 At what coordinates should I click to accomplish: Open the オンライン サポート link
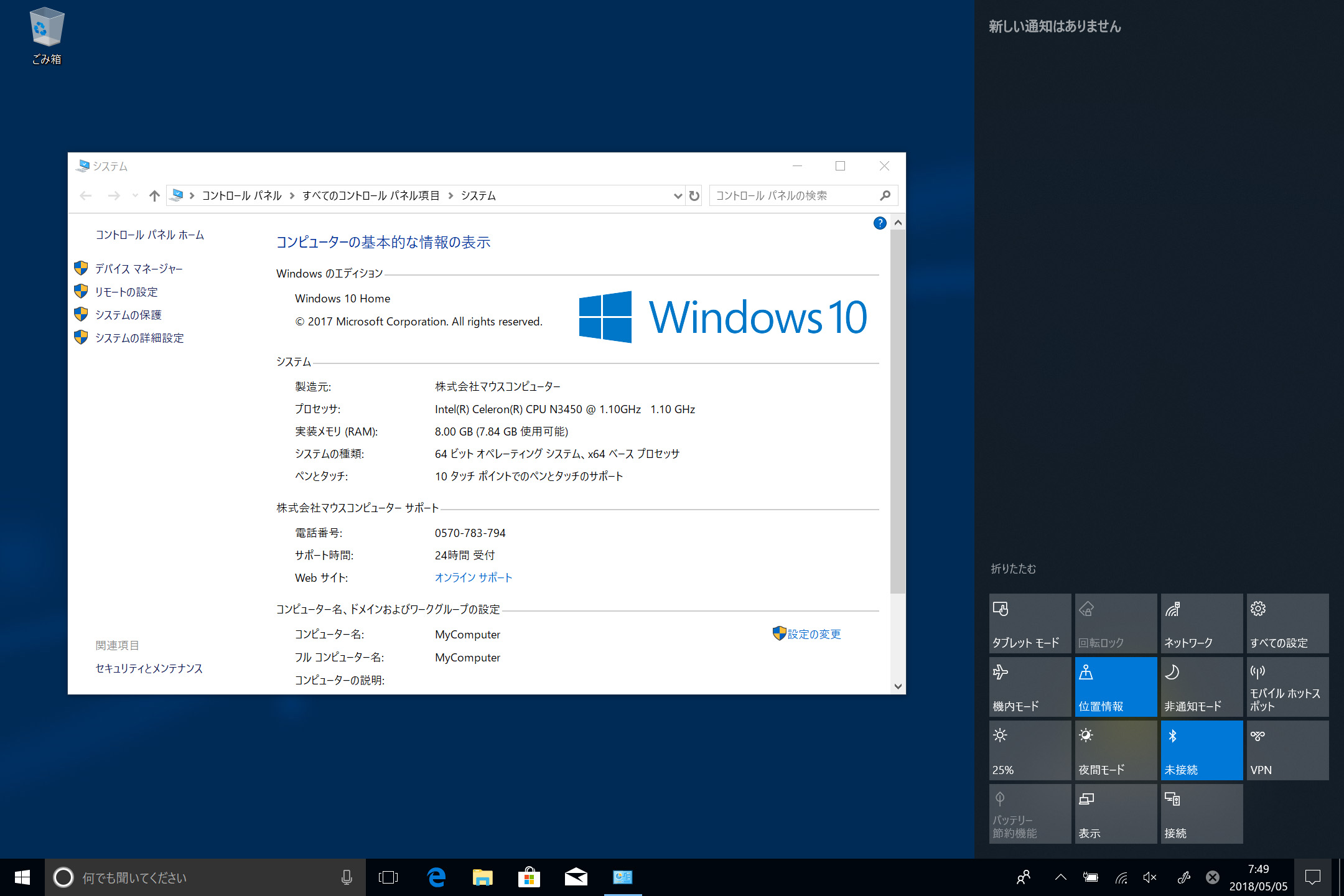point(474,577)
